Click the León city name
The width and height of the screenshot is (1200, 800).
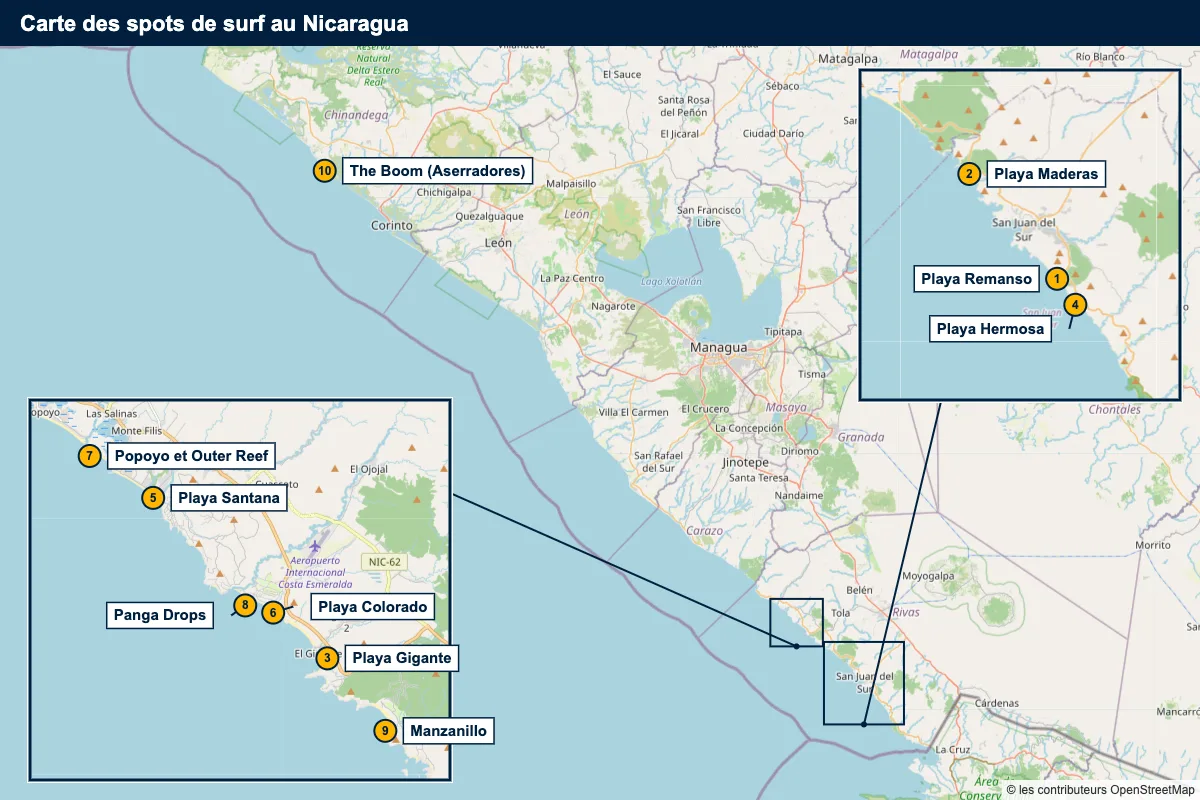click(497, 243)
